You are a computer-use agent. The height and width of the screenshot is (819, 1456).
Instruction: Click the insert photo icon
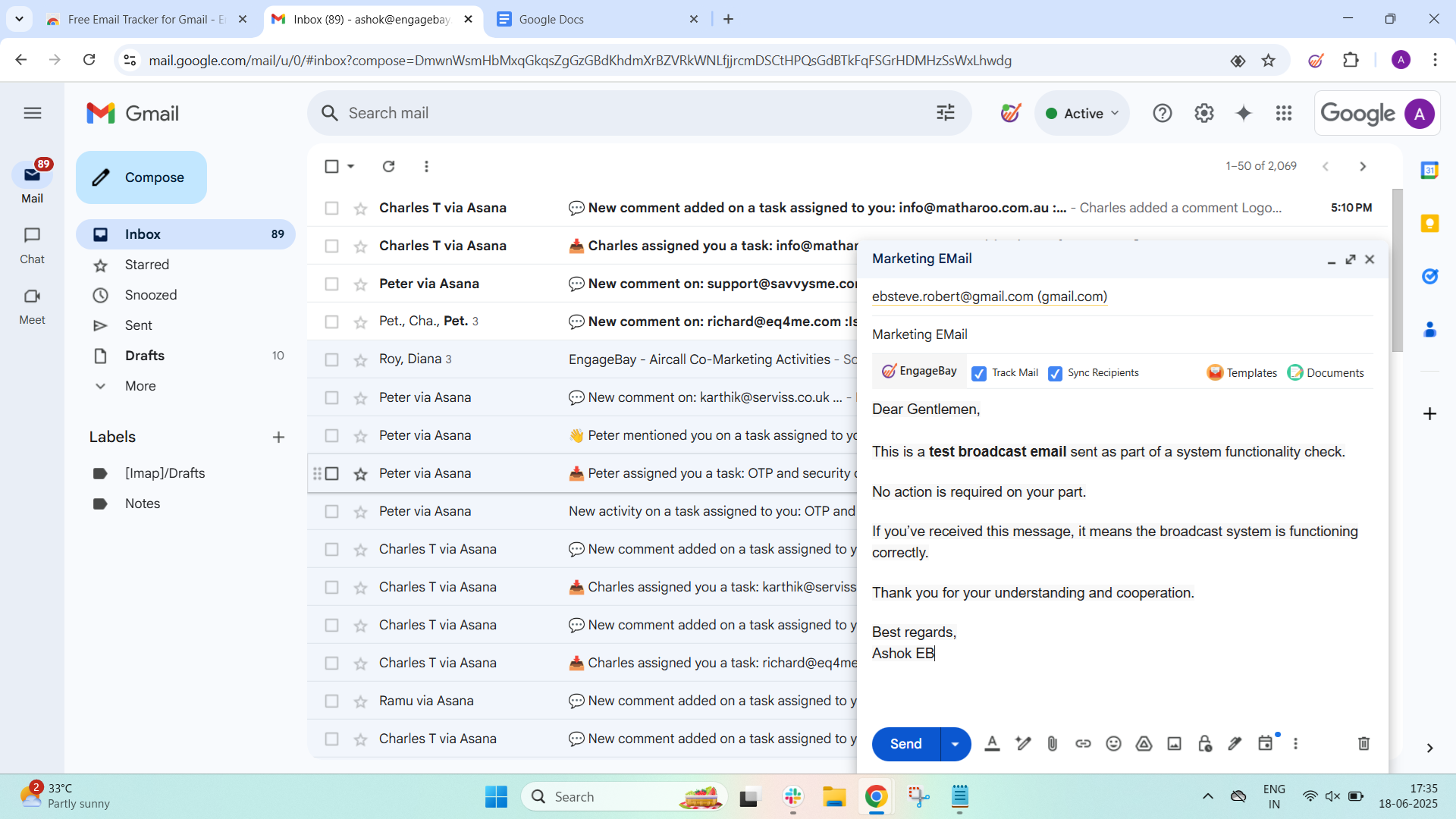[x=1174, y=744]
